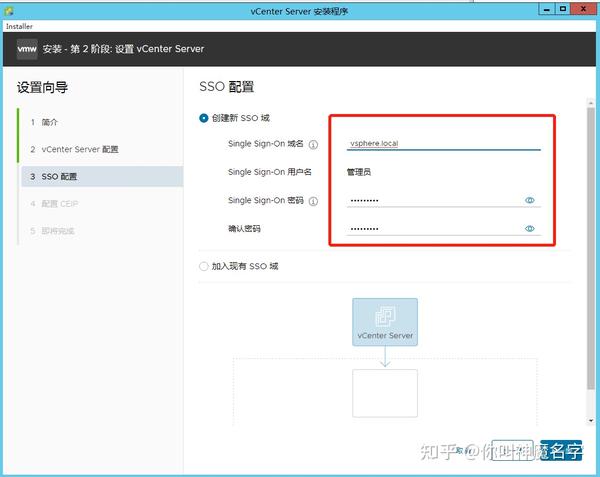Viewport: 600px width, 477px height.
Task: Click the vertical scrollbar thumb
Action: point(591,249)
